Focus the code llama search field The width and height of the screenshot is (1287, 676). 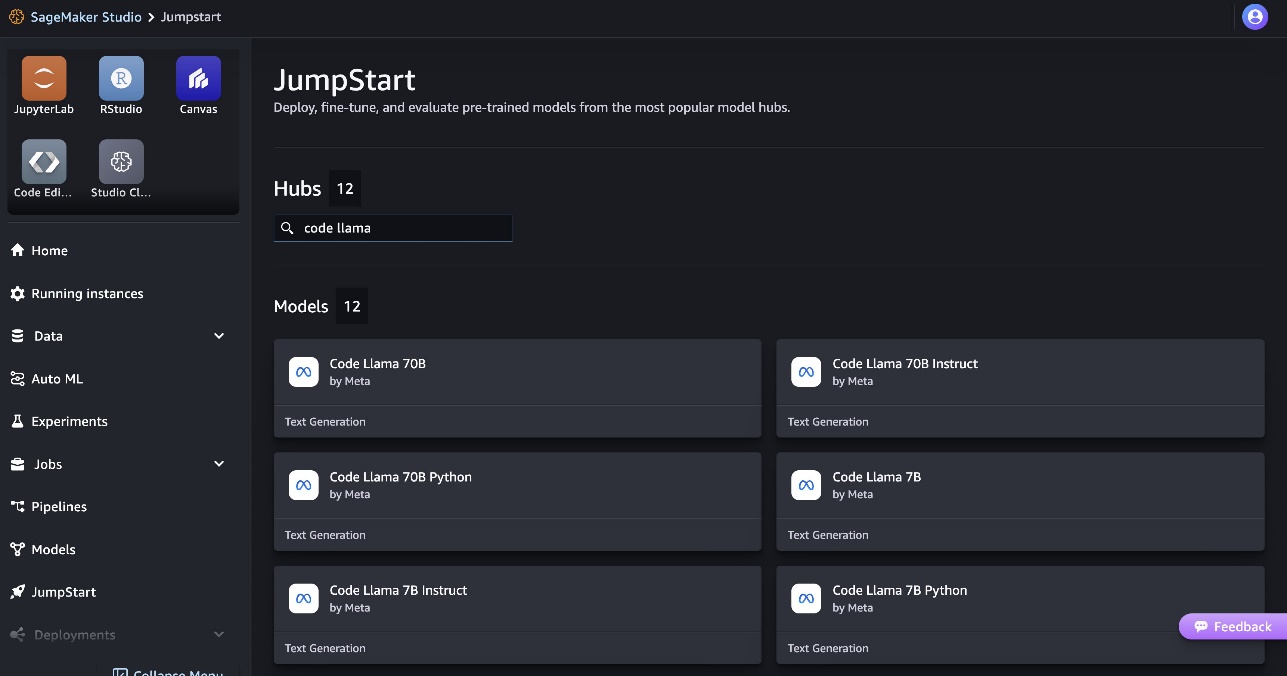[x=393, y=228]
